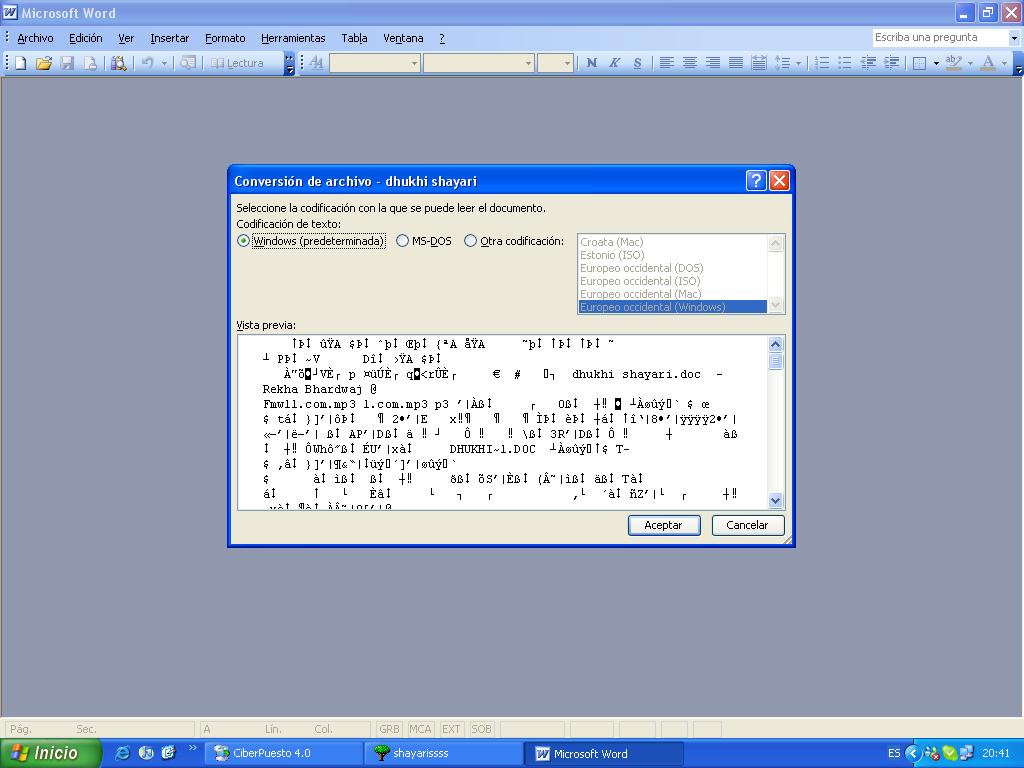Click the Italic (K) formatting icon
1024x768 pixels.
coord(614,63)
